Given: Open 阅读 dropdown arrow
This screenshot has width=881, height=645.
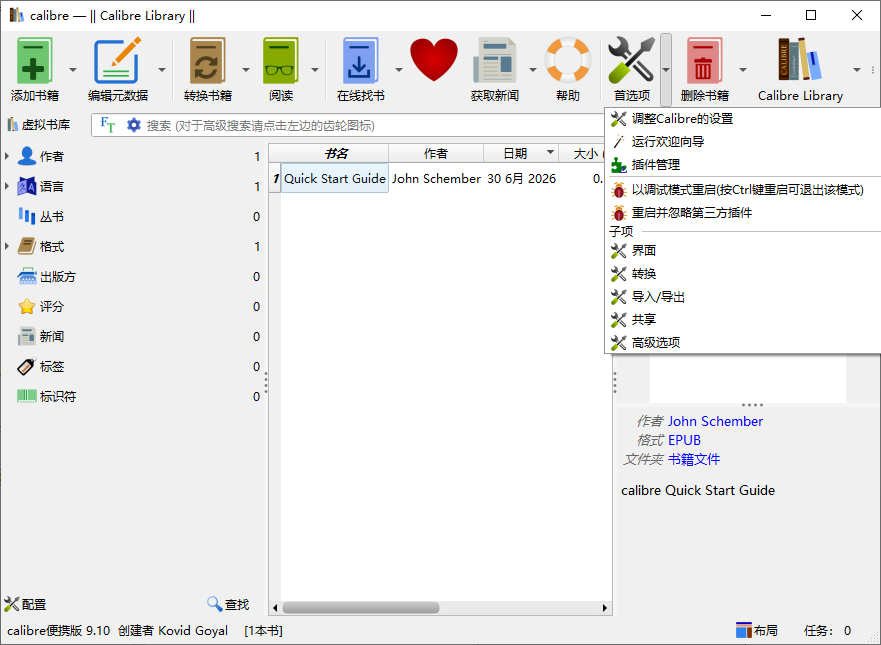Looking at the screenshot, I should pos(315,70).
